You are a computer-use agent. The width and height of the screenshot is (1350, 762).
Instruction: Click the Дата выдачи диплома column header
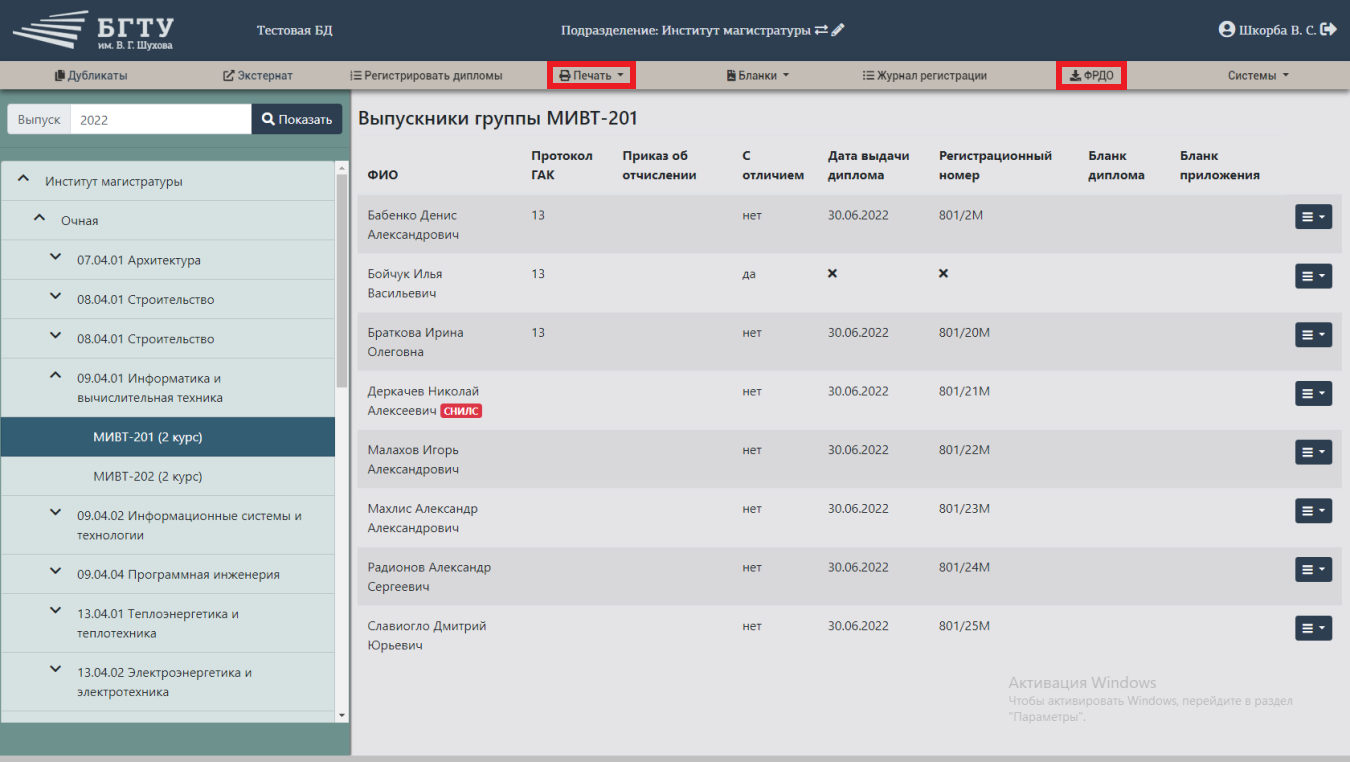pos(869,165)
